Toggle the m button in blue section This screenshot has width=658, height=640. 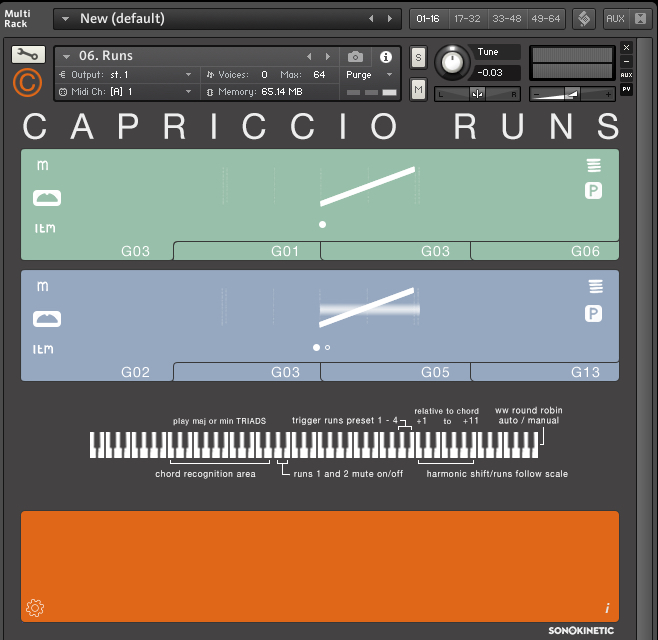tap(43, 286)
